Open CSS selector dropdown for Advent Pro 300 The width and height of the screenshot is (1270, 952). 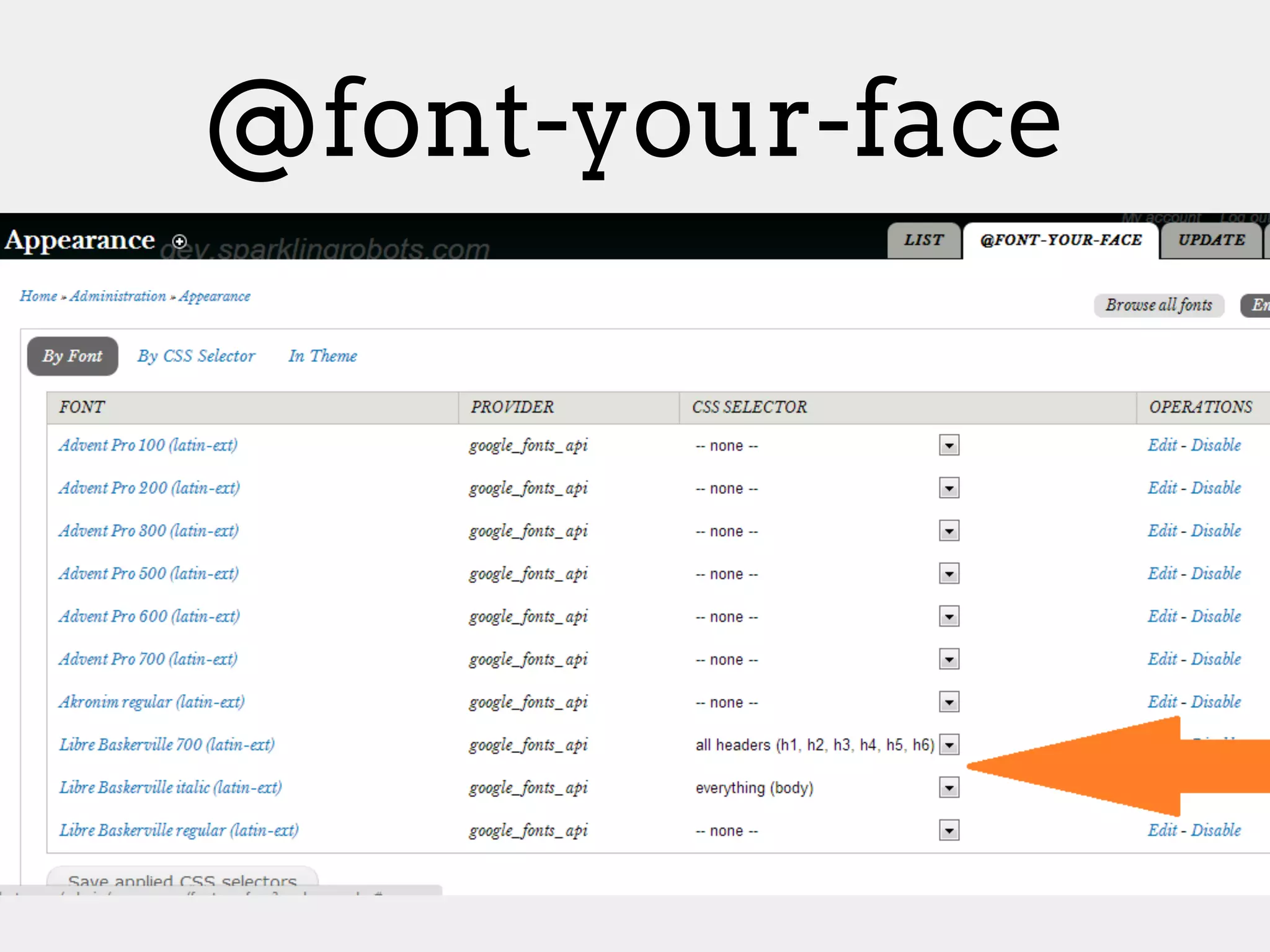(x=949, y=531)
